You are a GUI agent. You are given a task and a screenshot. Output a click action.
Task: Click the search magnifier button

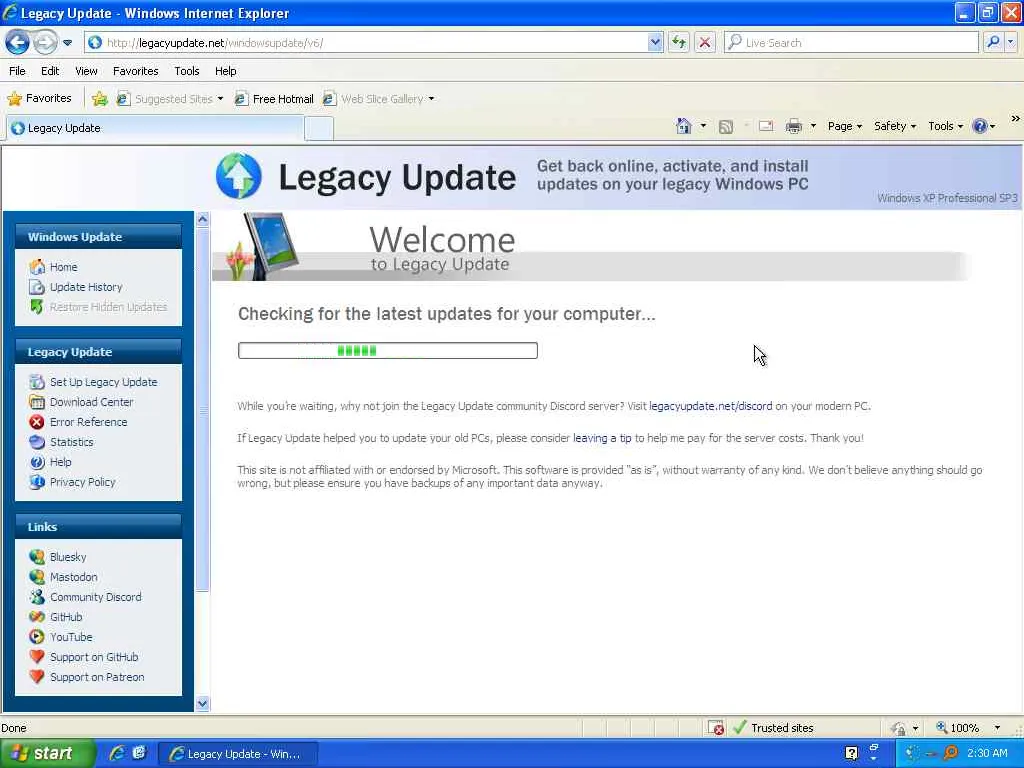click(993, 43)
